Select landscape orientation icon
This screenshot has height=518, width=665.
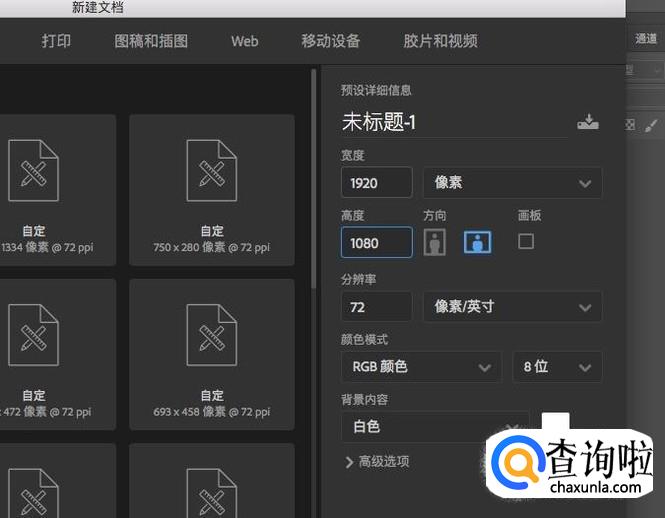click(478, 242)
